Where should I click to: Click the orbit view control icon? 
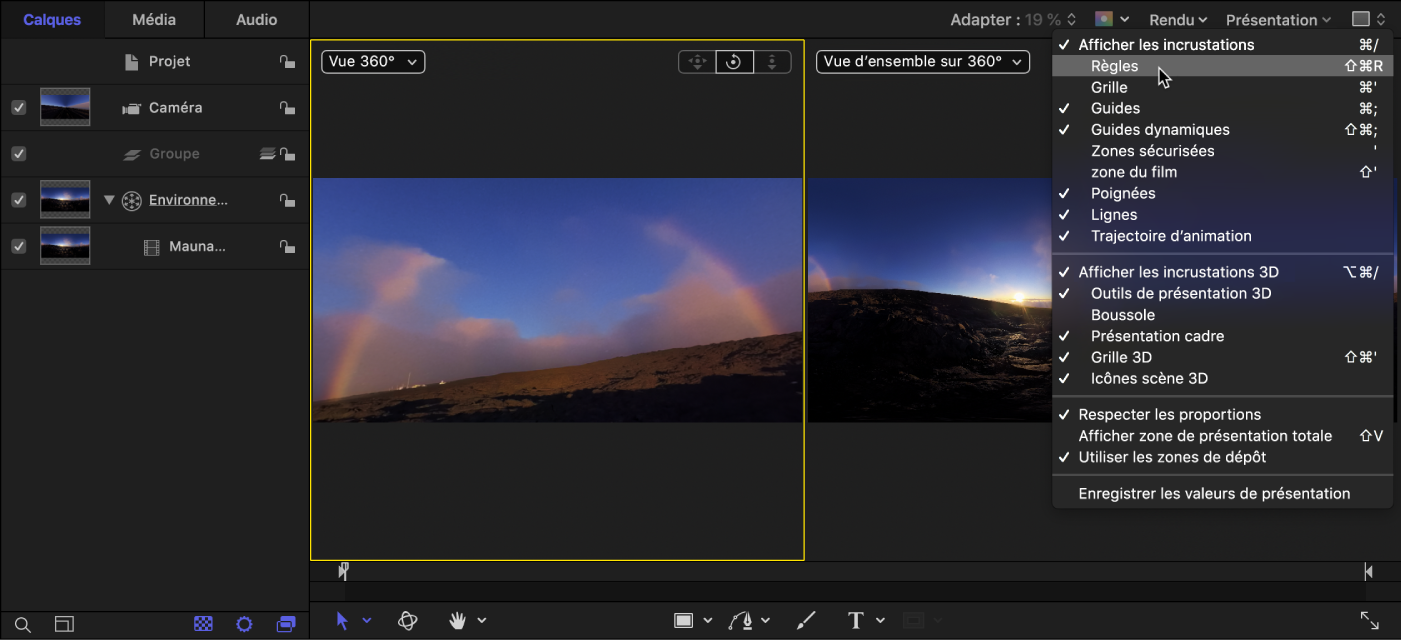[x=734, y=62]
